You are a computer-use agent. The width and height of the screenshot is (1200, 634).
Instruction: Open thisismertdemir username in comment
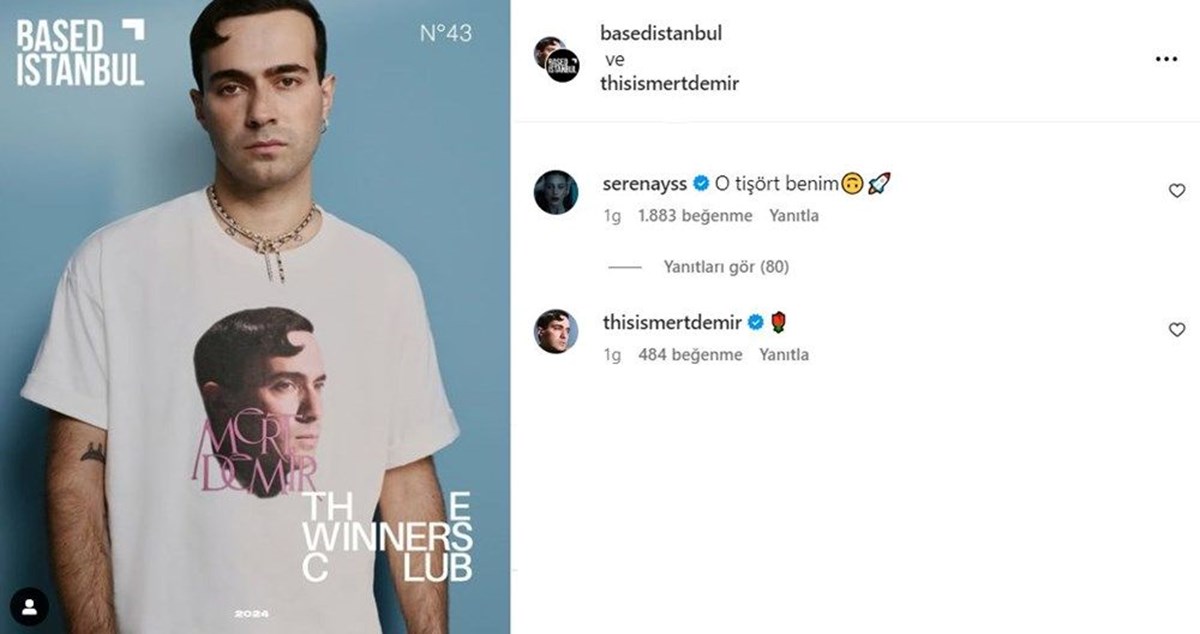coord(672,322)
